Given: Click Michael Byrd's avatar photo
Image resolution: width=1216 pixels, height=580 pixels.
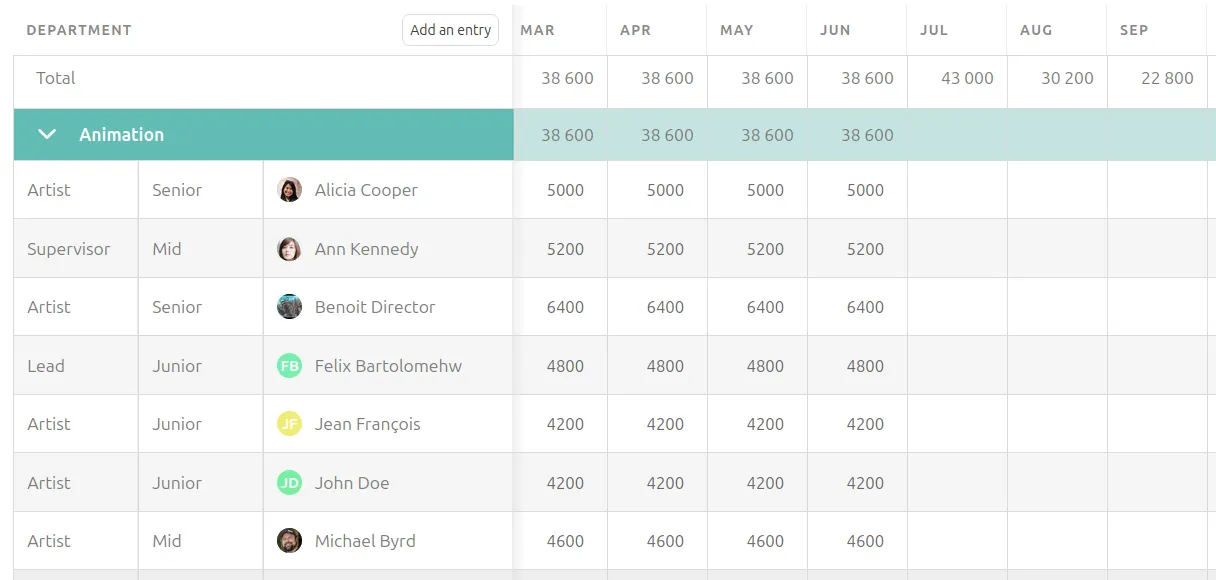Looking at the screenshot, I should pyautogui.click(x=289, y=541).
